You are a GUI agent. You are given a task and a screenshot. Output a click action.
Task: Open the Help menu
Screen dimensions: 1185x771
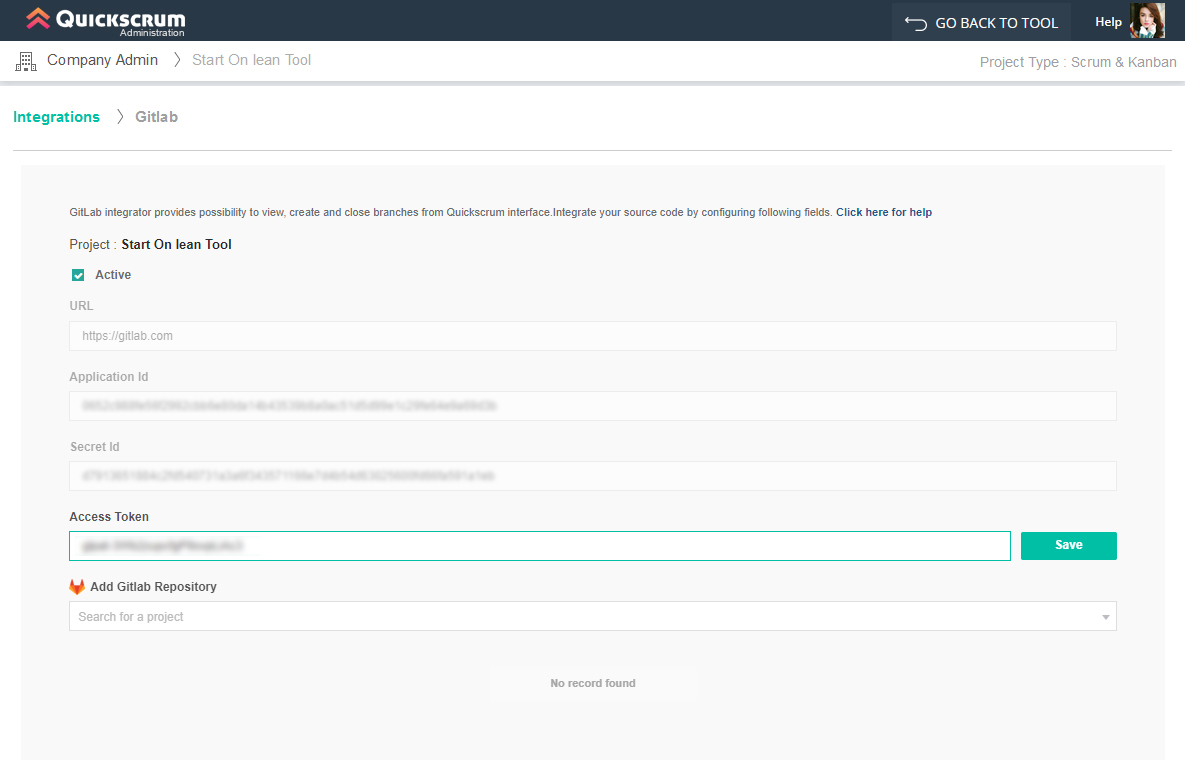[1108, 22]
